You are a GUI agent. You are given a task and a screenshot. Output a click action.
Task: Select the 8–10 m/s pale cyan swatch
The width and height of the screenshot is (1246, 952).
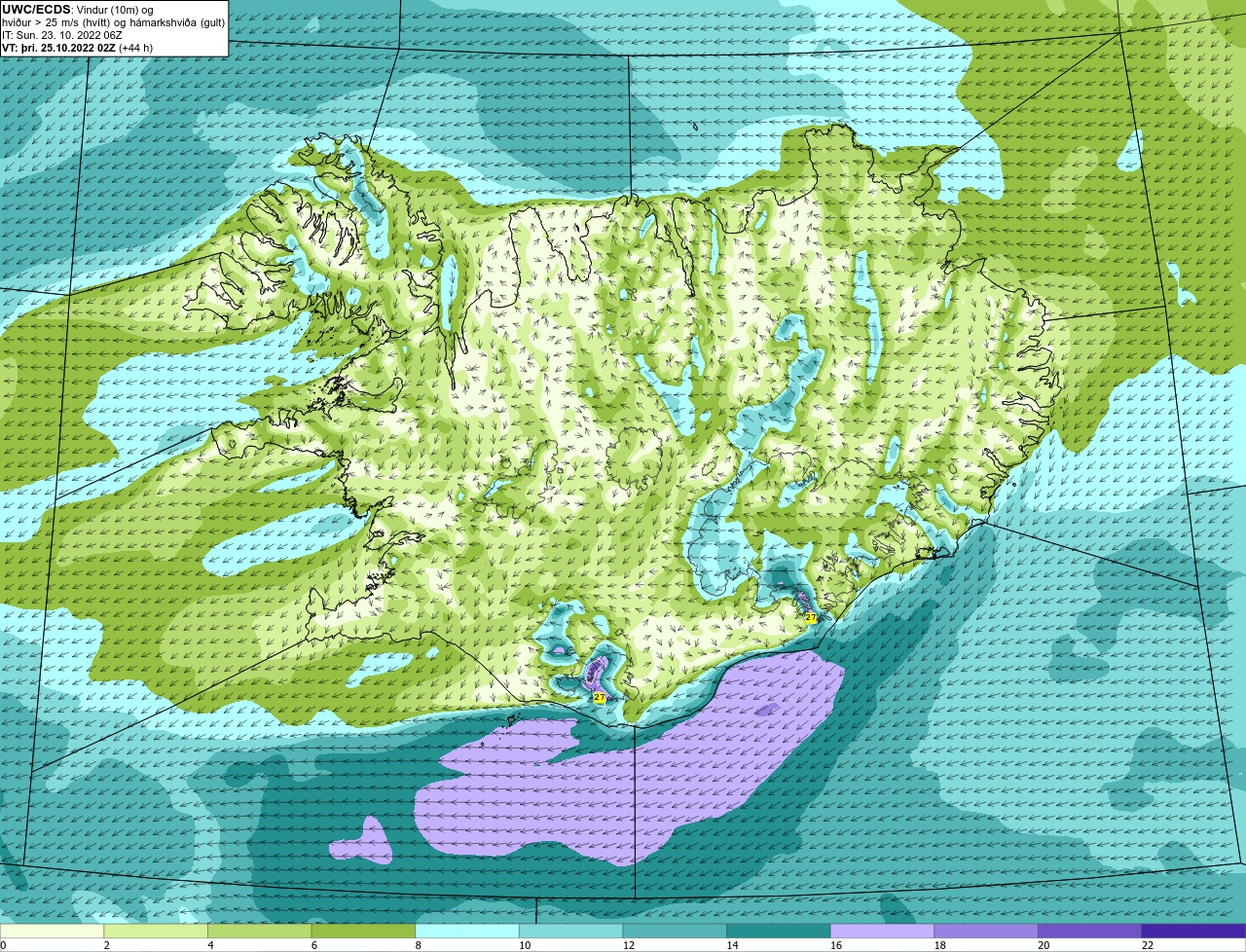click(x=466, y=932)
